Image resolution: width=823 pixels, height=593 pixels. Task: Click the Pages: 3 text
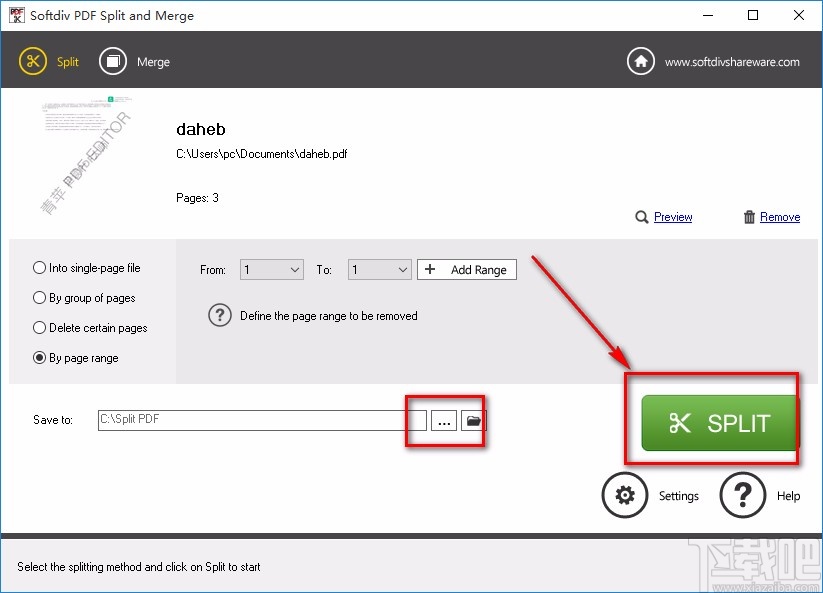pyautogui.click(x=197, y=198)
